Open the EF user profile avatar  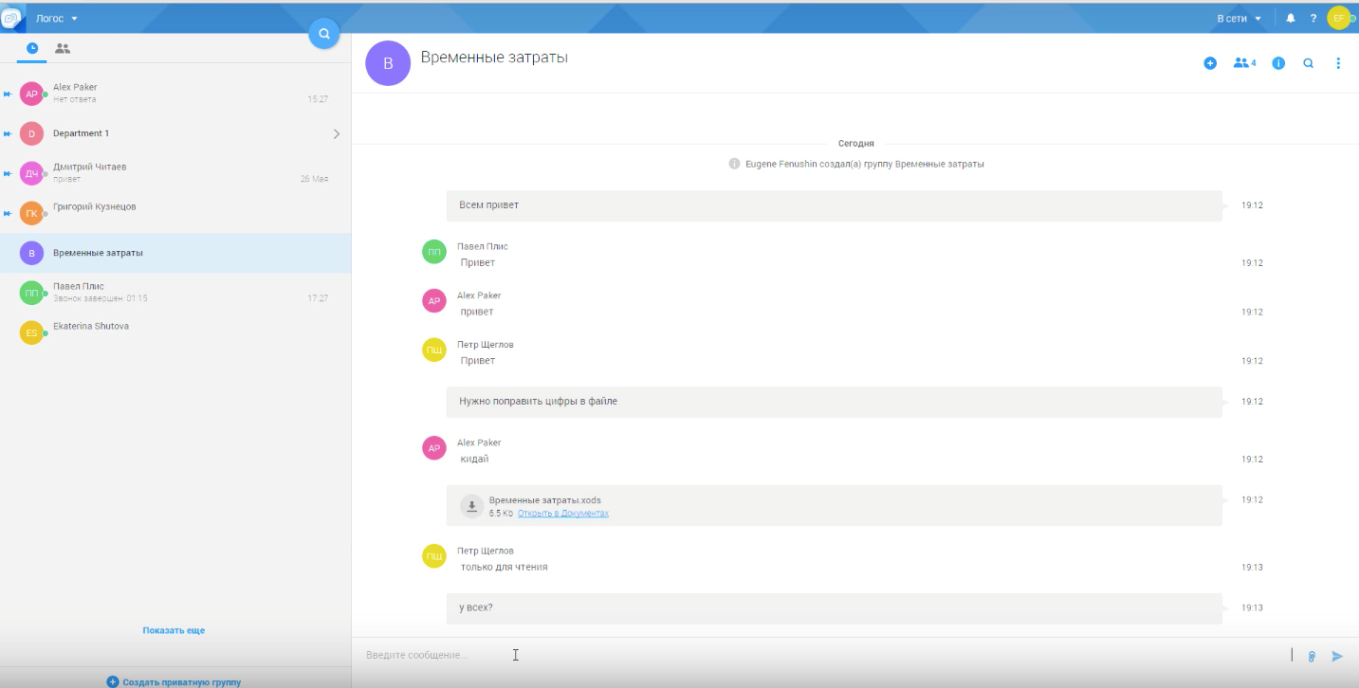point(1338,18)
